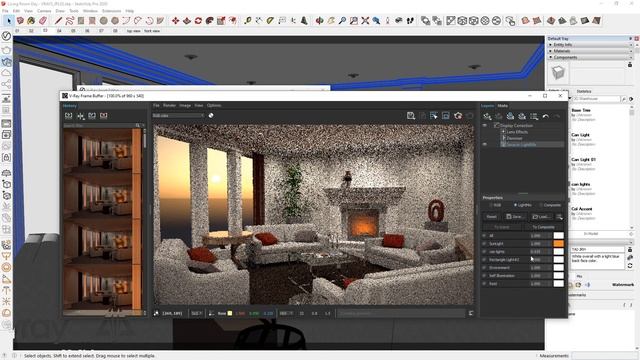This screenshot has width=640, height=360.
Task: Click the teapot render icon in VFB toolbar
Action: pos(458,116)
